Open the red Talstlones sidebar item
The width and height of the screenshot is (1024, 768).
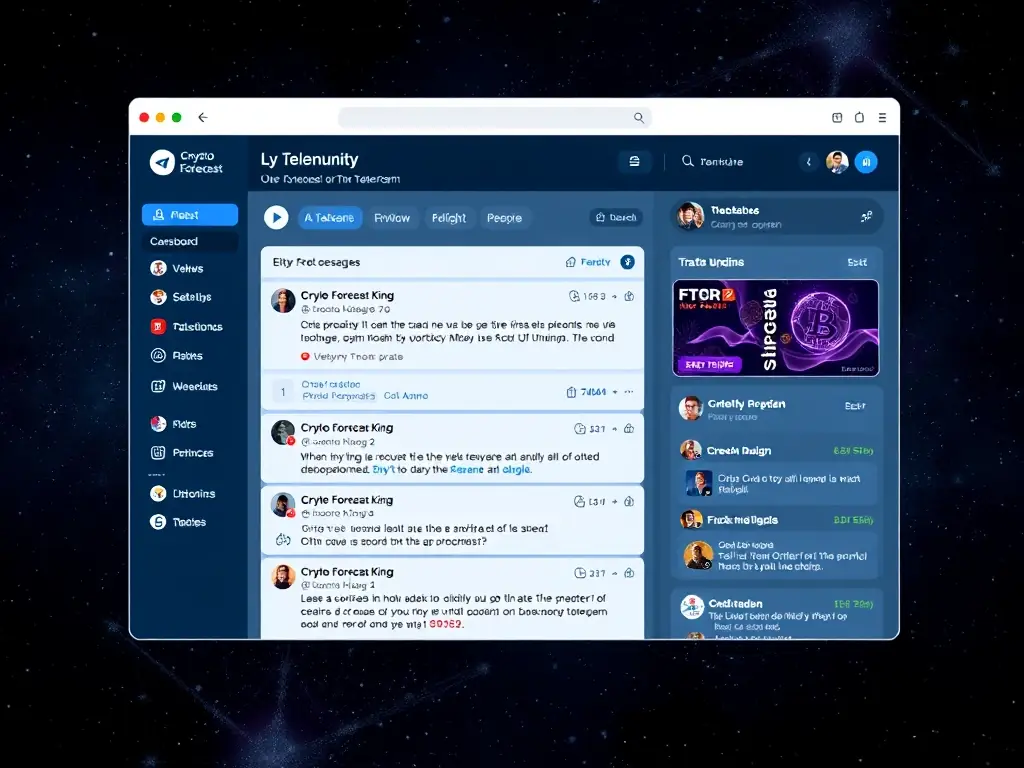tap(187, 327)
